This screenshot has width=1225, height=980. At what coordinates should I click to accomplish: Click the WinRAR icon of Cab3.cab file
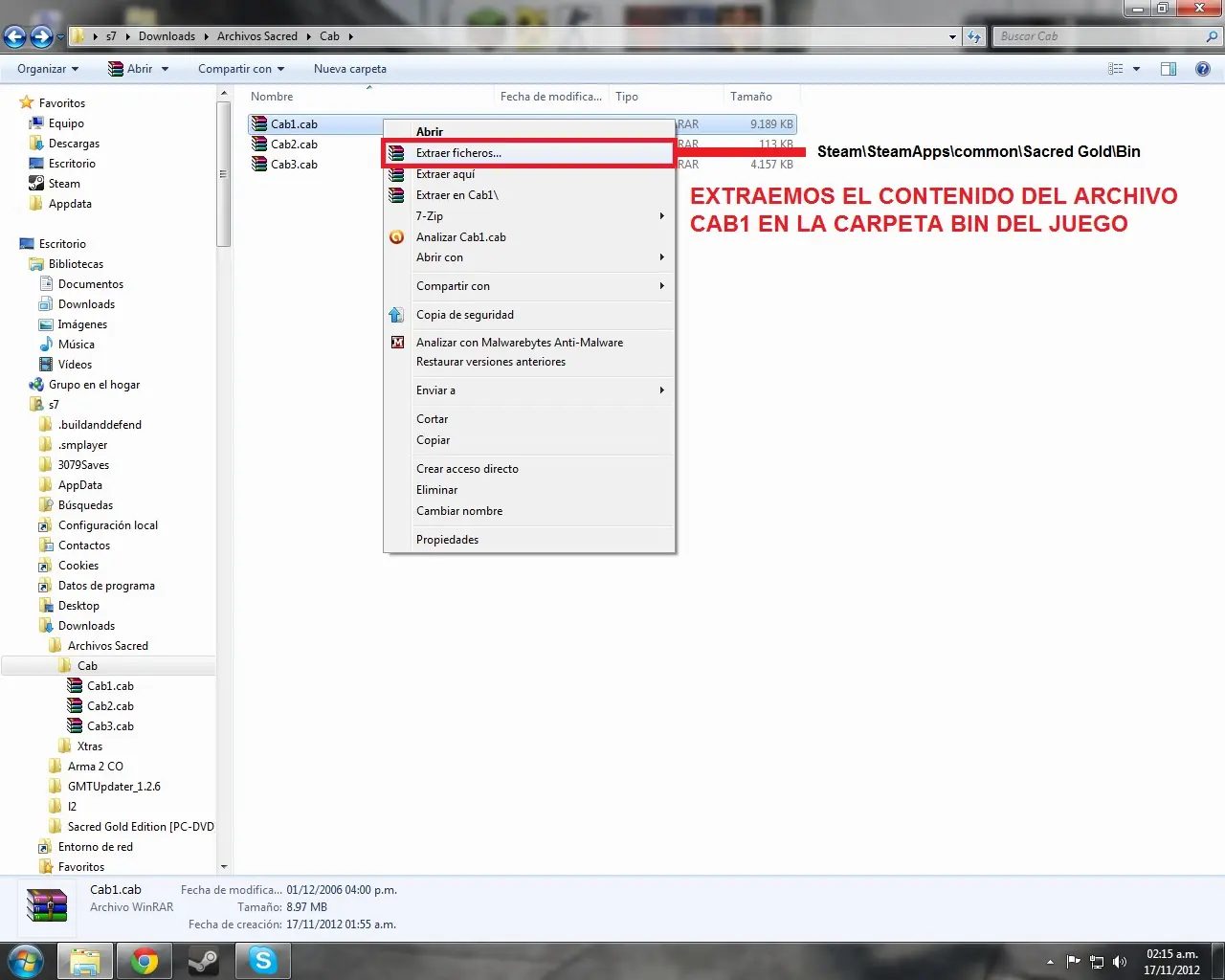point(258,165)
